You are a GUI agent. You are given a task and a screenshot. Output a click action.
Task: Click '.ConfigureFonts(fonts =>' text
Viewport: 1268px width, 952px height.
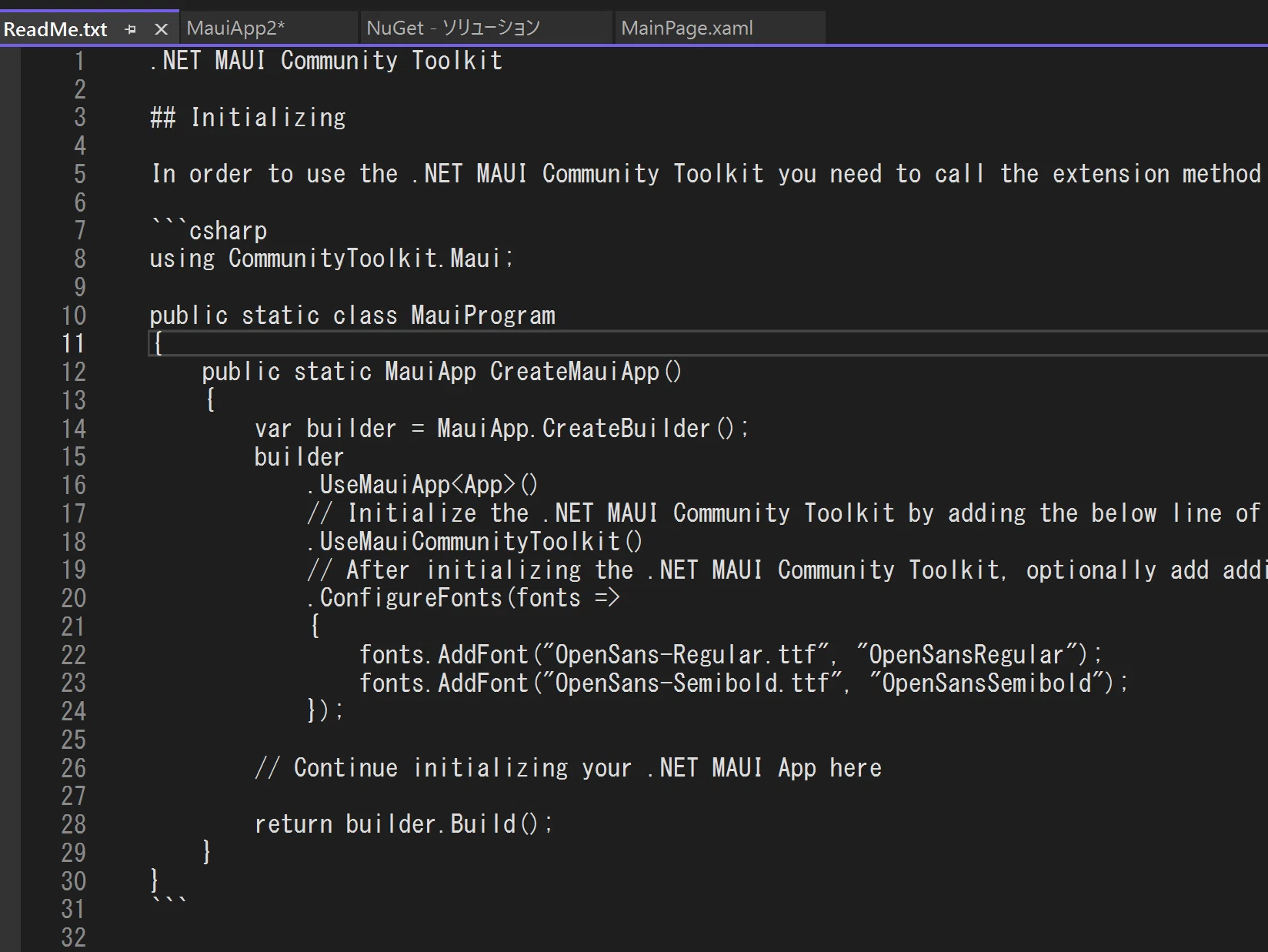coord(463,598)
